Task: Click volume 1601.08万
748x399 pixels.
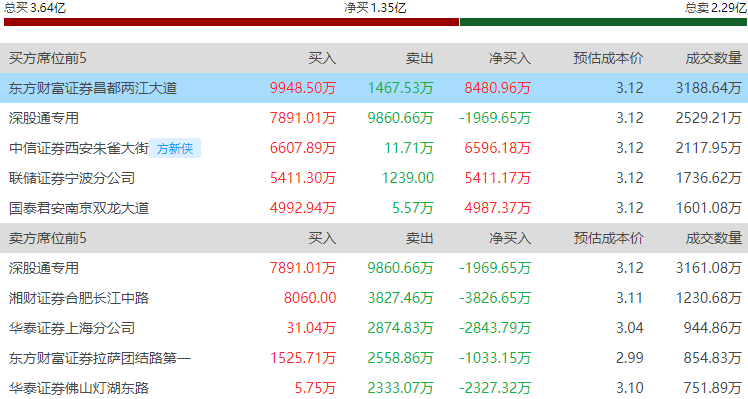Action: tap(709, 208)
